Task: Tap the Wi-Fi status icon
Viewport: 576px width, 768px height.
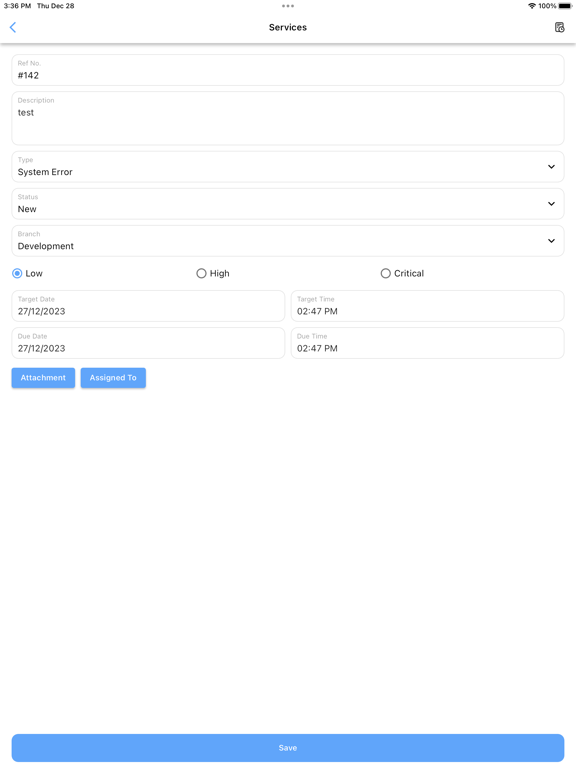Action: tap(531, 6)
